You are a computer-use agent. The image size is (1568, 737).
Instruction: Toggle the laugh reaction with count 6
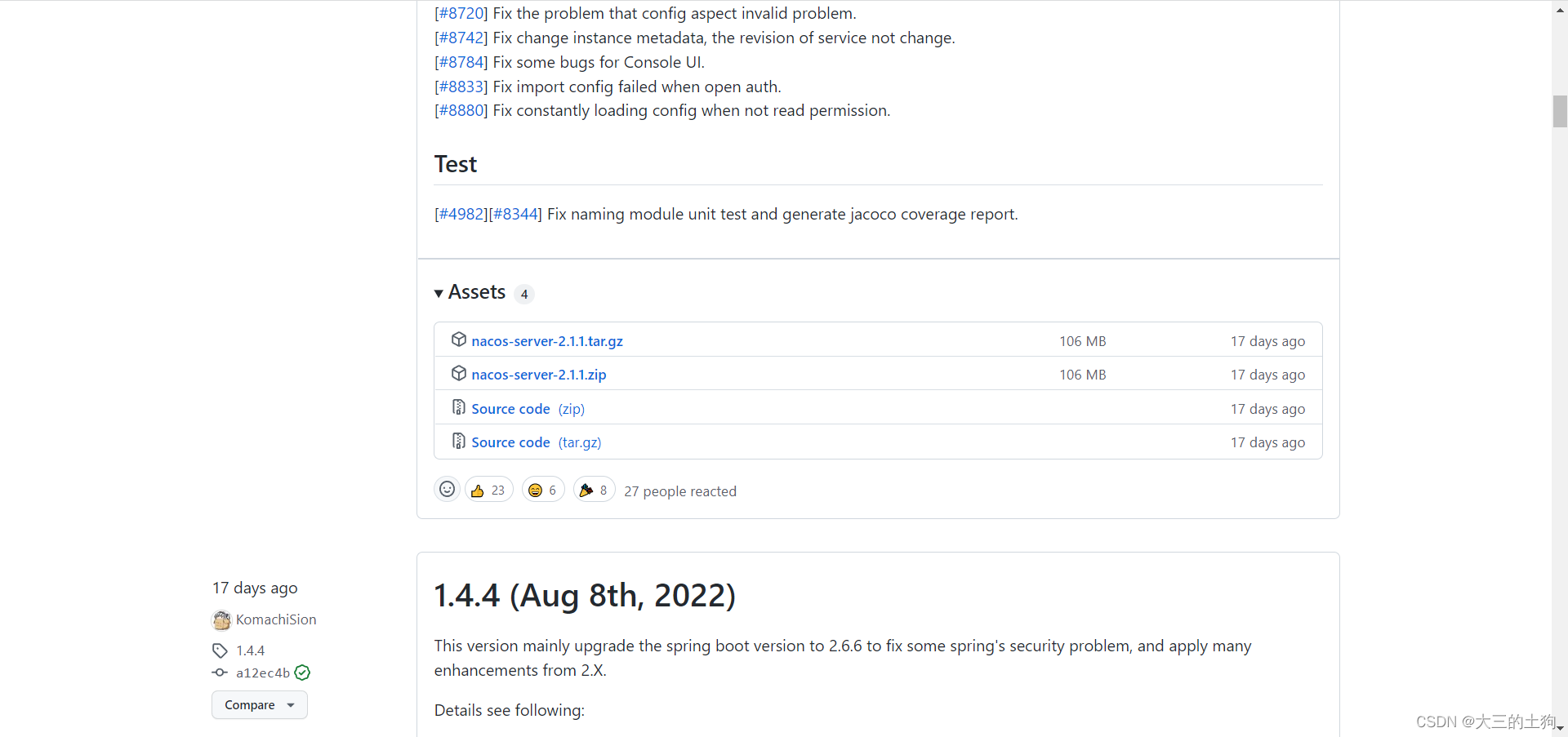543,490
